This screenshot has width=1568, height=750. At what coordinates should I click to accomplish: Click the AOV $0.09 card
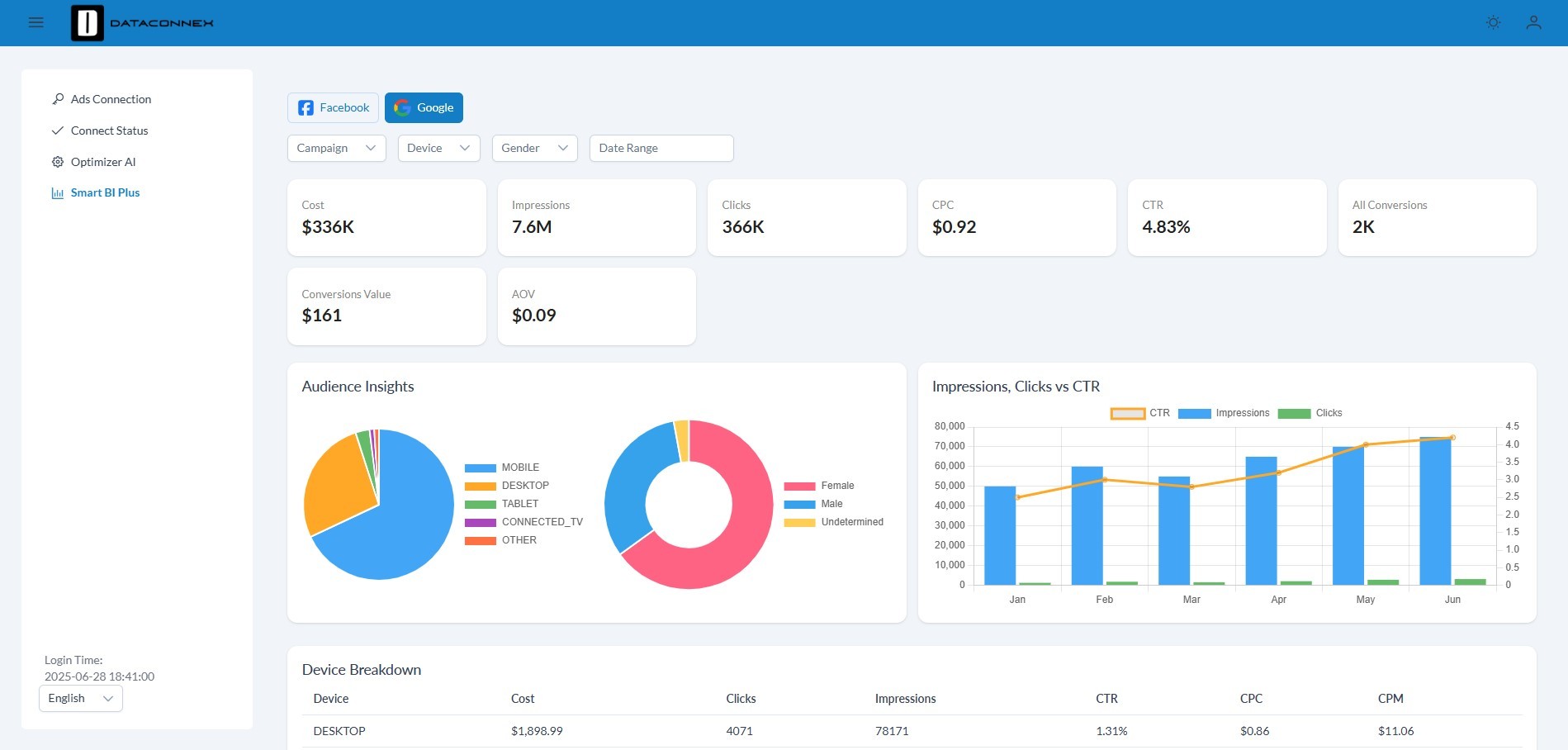coord(596,306)
